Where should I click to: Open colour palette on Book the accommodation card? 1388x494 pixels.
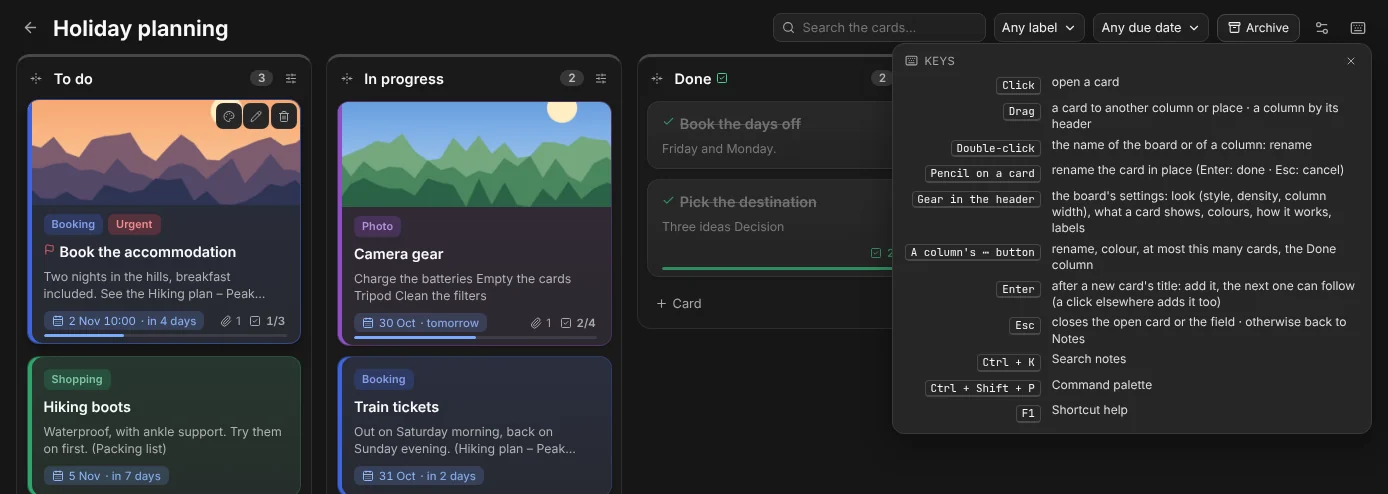(x=228, y=117)
